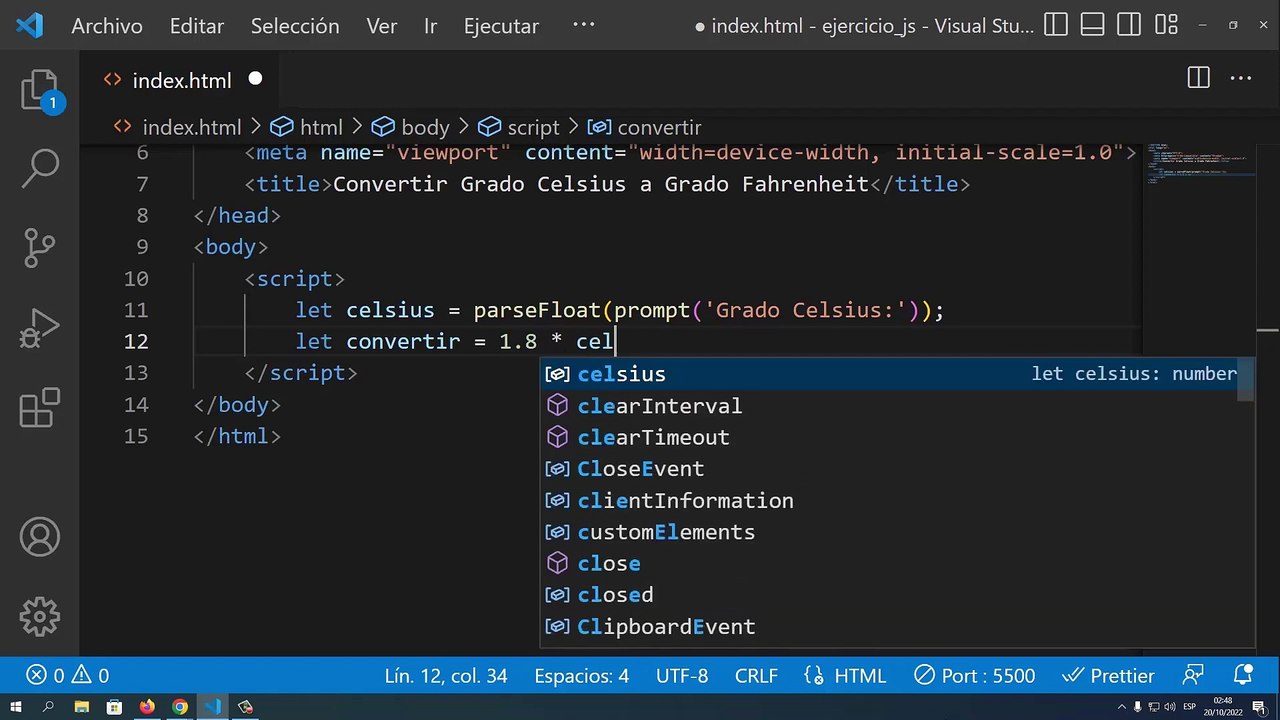Screen dimensions: 1280x720
Task: Toggle the secondary side bar layout icon
Action: 1129,25
